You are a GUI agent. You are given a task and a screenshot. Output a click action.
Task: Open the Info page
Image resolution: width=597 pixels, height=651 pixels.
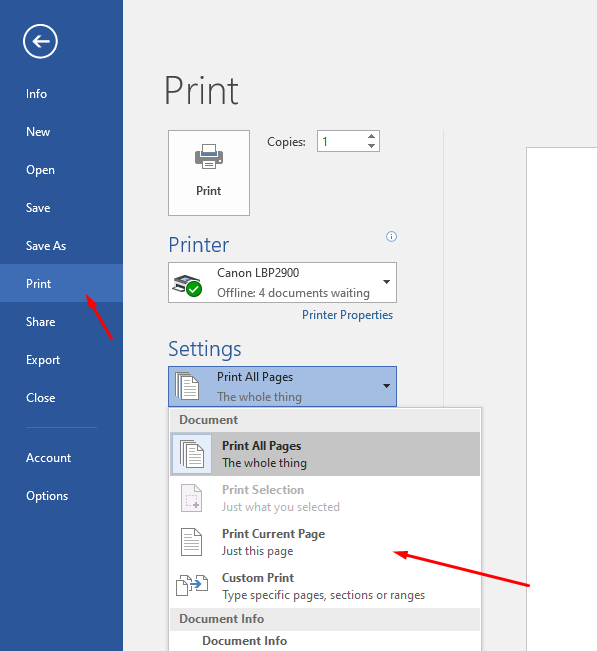click(37, 94)
